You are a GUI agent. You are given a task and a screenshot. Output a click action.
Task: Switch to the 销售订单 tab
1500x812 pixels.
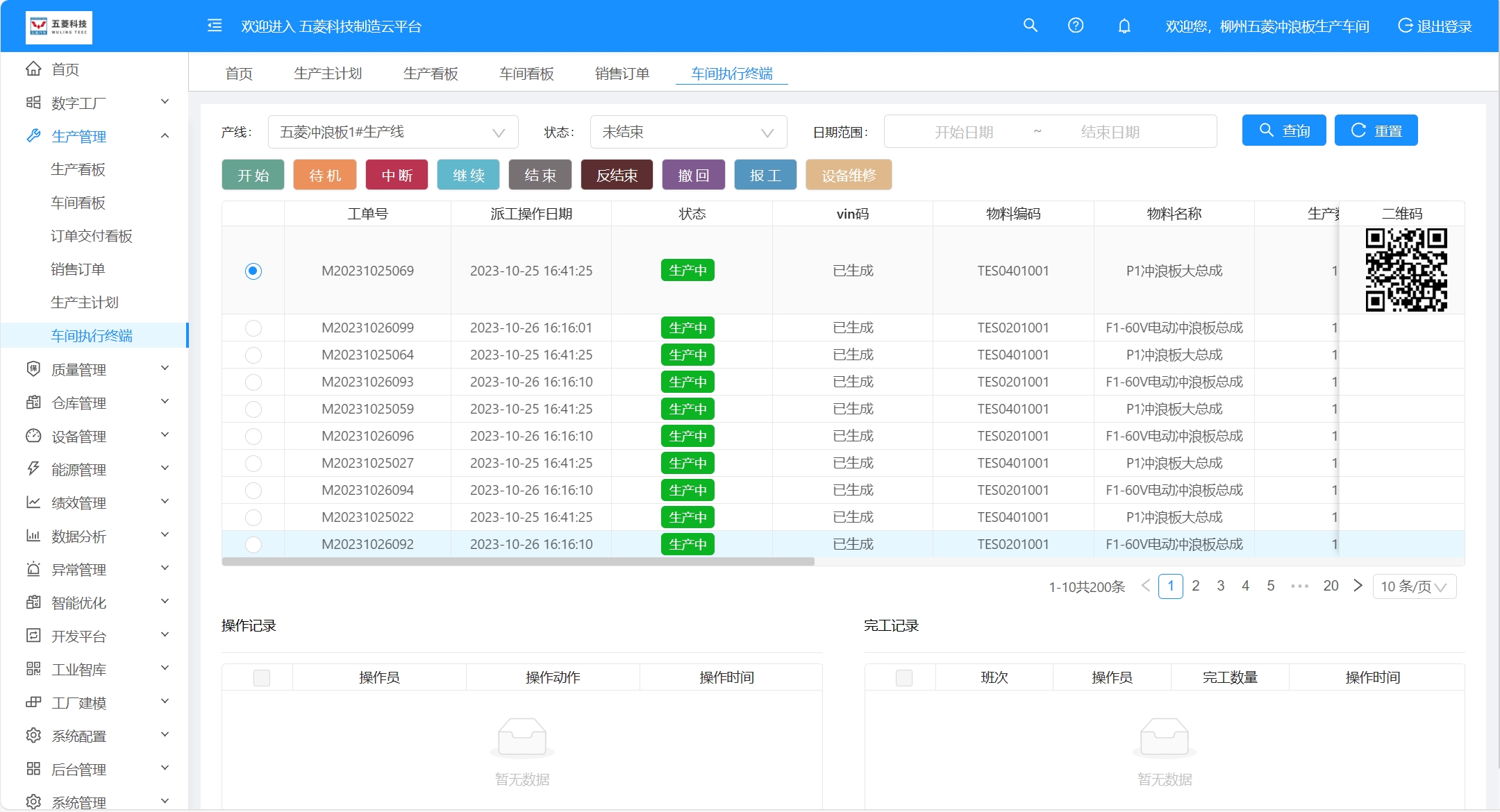point(622,74)
